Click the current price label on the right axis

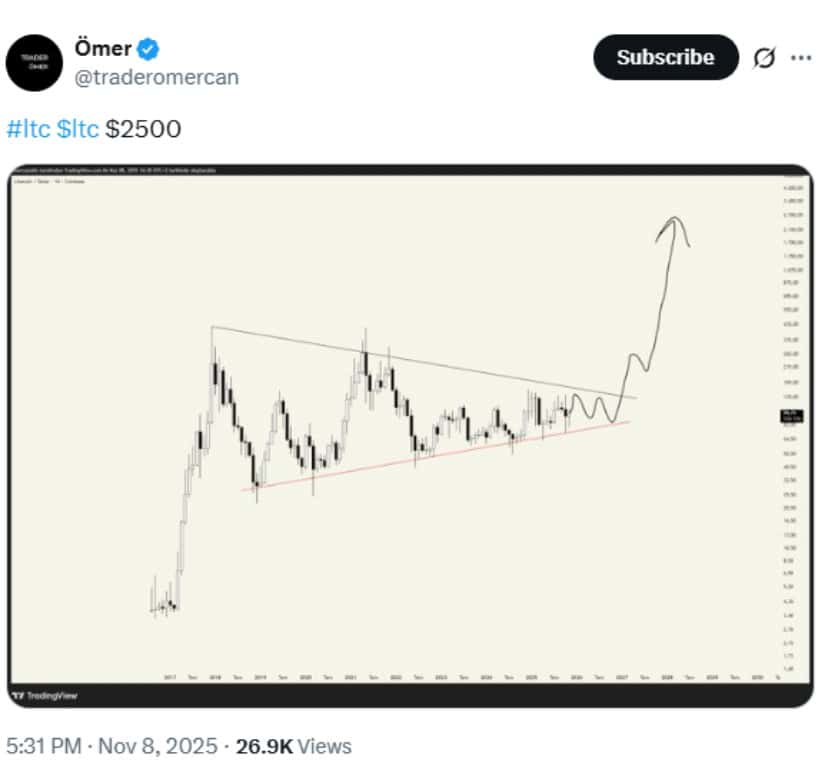pyautogui.click(x=791, y=417)
